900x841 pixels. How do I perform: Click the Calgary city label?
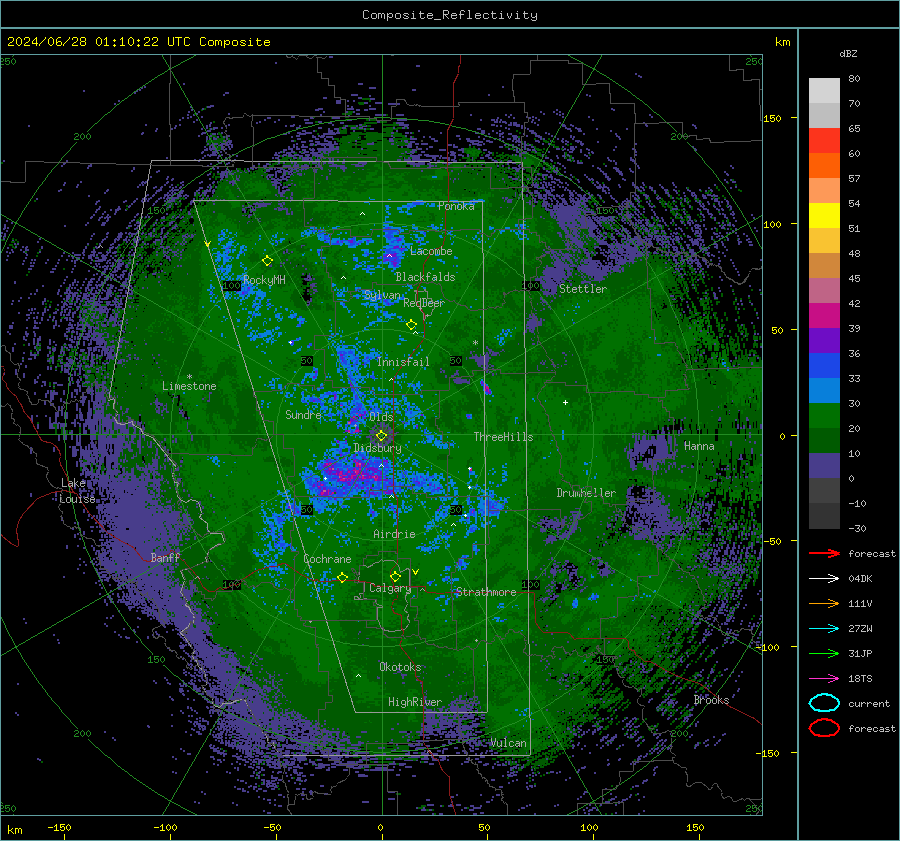click(390, 588)
